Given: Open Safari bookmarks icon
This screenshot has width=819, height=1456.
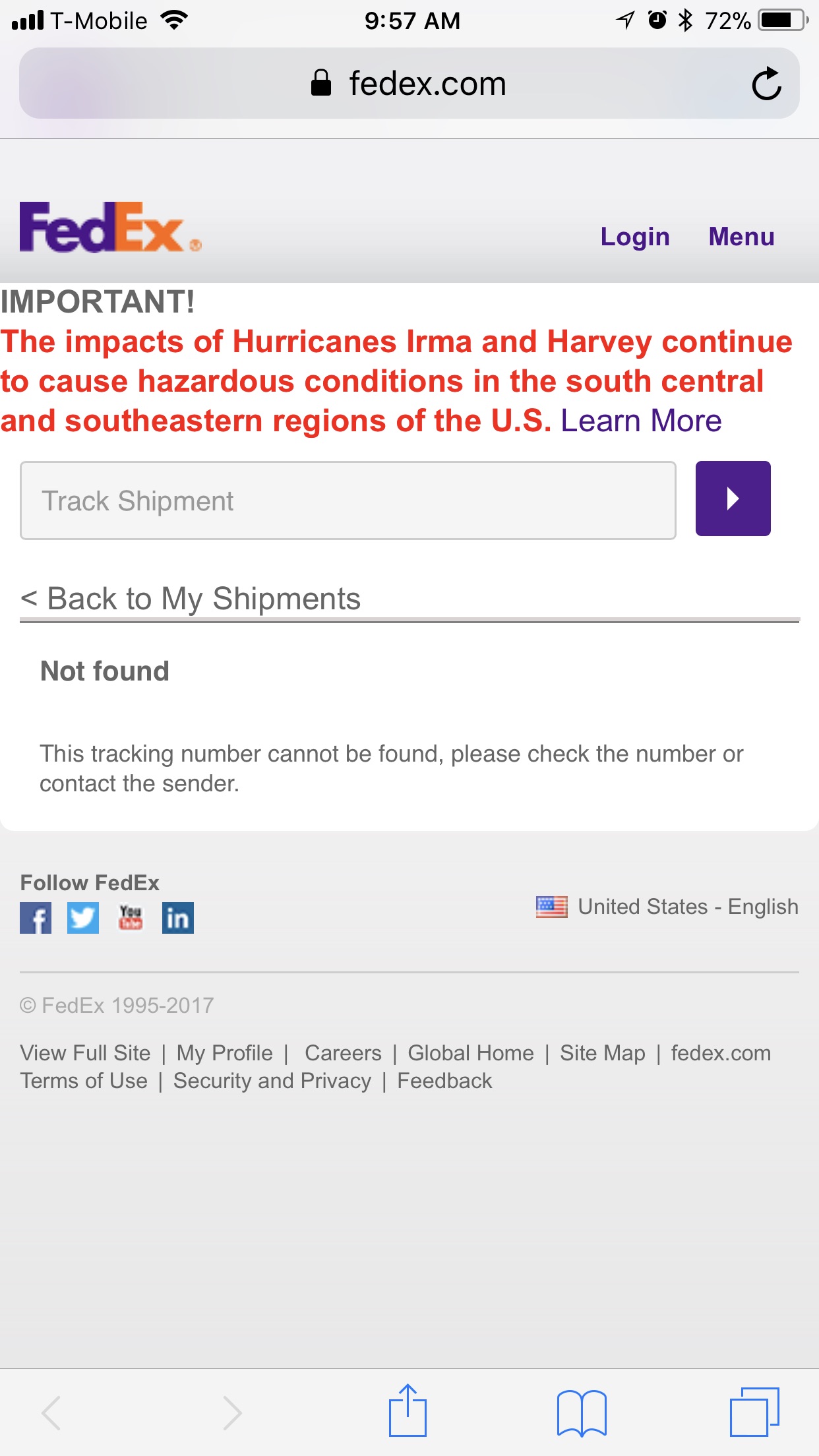Looking at the screenshot, I should [581, 1412].
